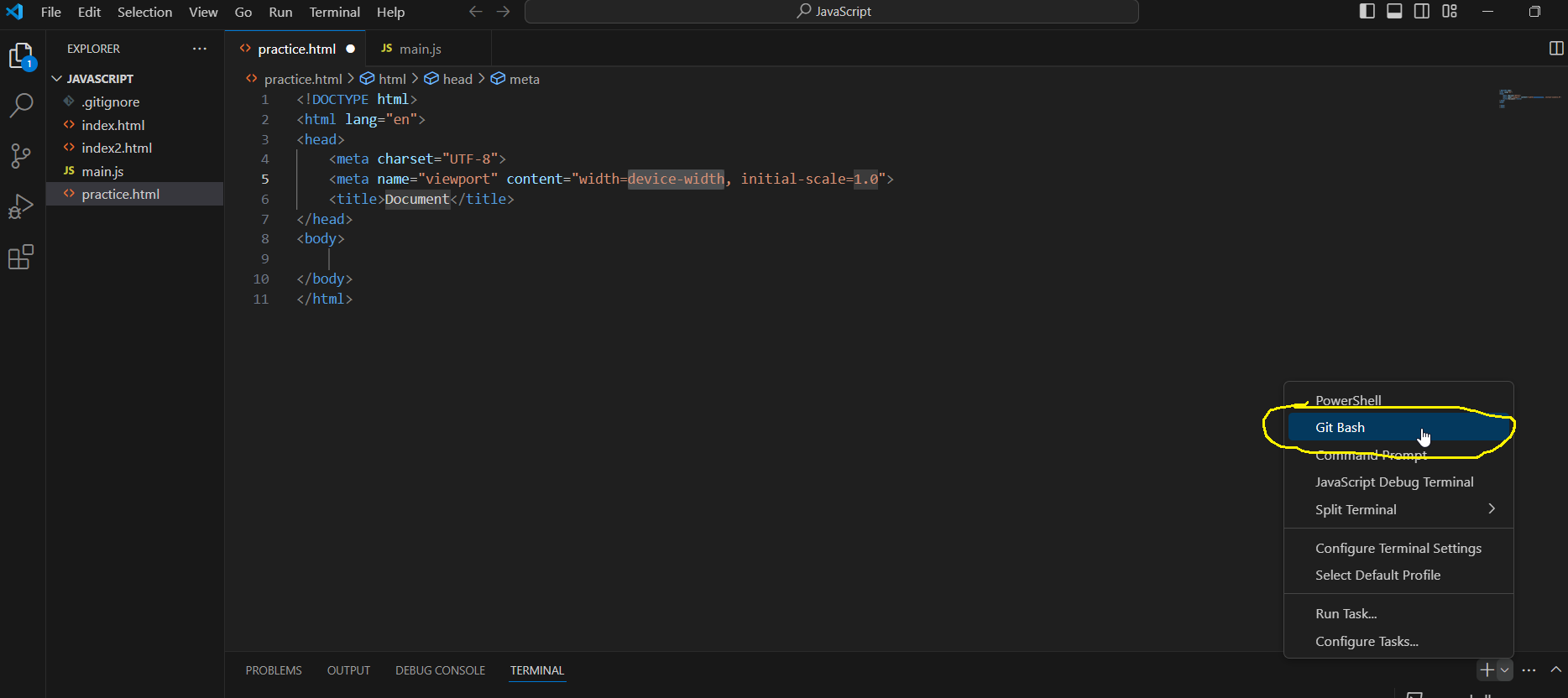Open Explorer more actions ellipsis
The height and width of the screenshot is (698, 1568).
[200, 49]
